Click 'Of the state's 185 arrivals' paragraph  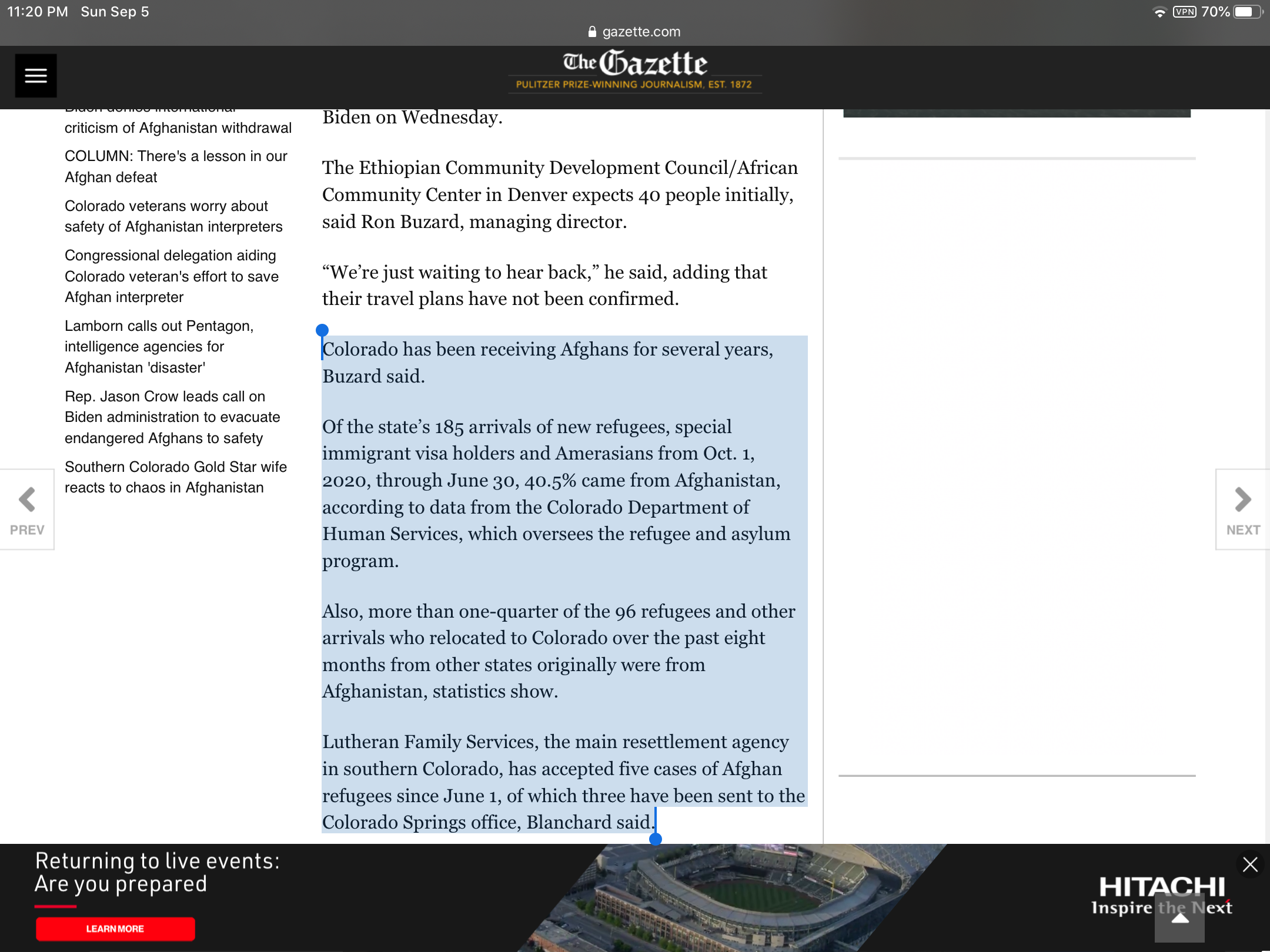point(556,494)
